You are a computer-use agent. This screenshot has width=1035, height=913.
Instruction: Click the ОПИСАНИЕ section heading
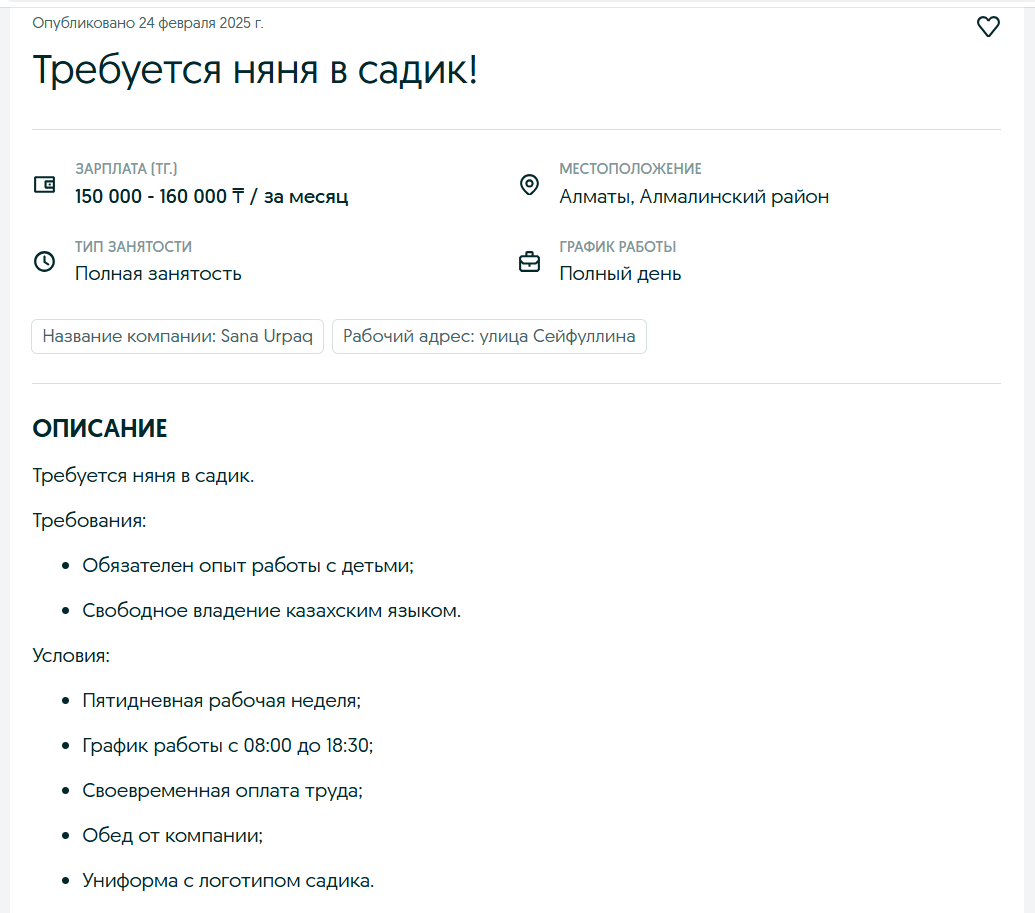coord(100,429)
